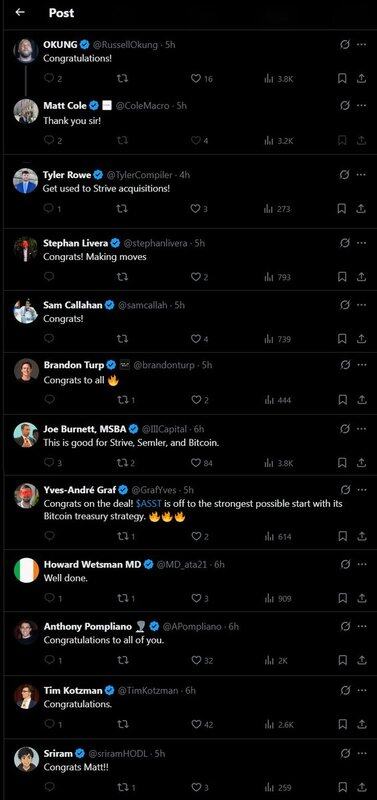
Task: Open Joe Burnett, MSBA profile name
Action: (85, 429)
